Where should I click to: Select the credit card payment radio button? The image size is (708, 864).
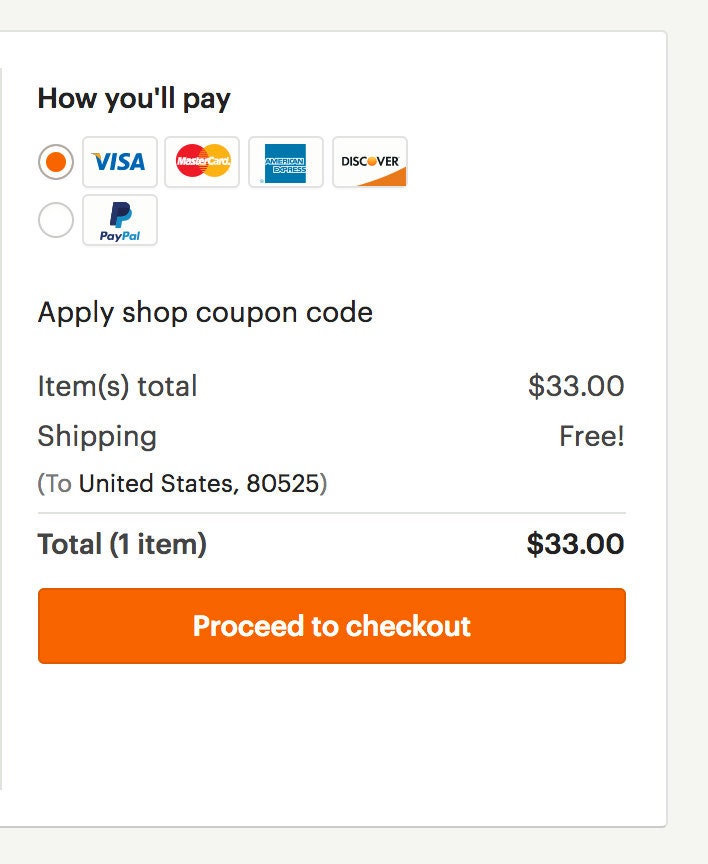pyautogui.click(x=56, y=162)
